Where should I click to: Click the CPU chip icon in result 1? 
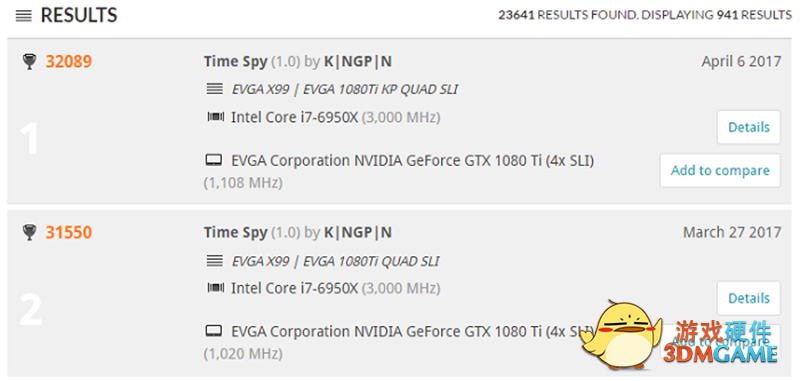215,117
